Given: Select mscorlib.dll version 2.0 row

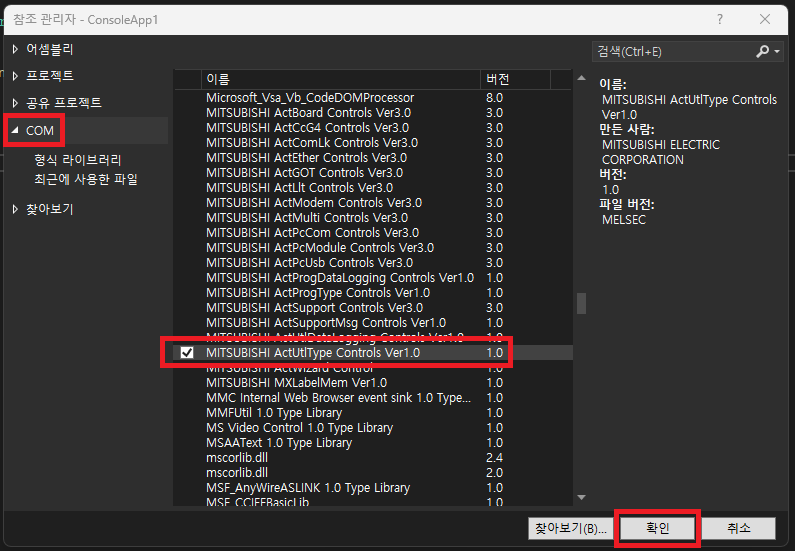Looking at the screenshot, I should pyautogui.click(x=373, y=472).
